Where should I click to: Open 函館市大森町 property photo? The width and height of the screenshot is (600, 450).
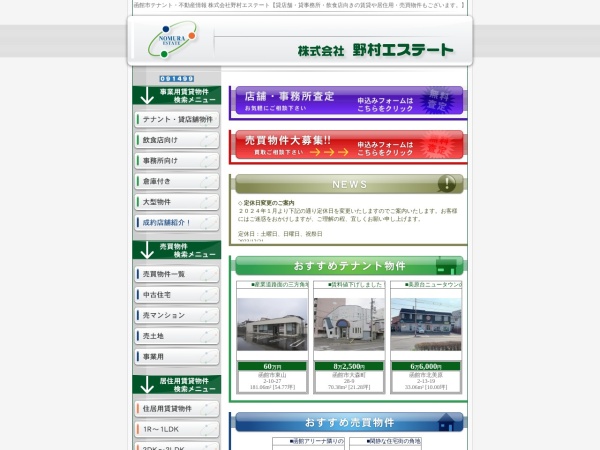(349, 324)
